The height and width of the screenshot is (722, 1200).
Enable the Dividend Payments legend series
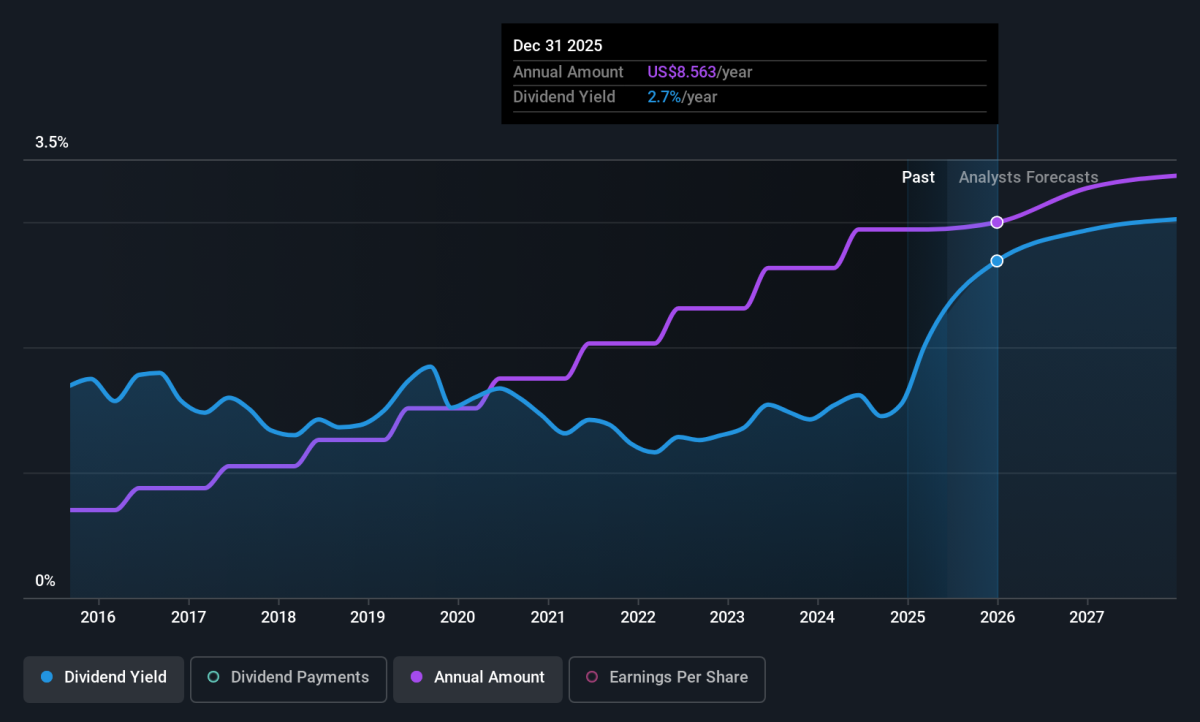(x=288, y=677)
